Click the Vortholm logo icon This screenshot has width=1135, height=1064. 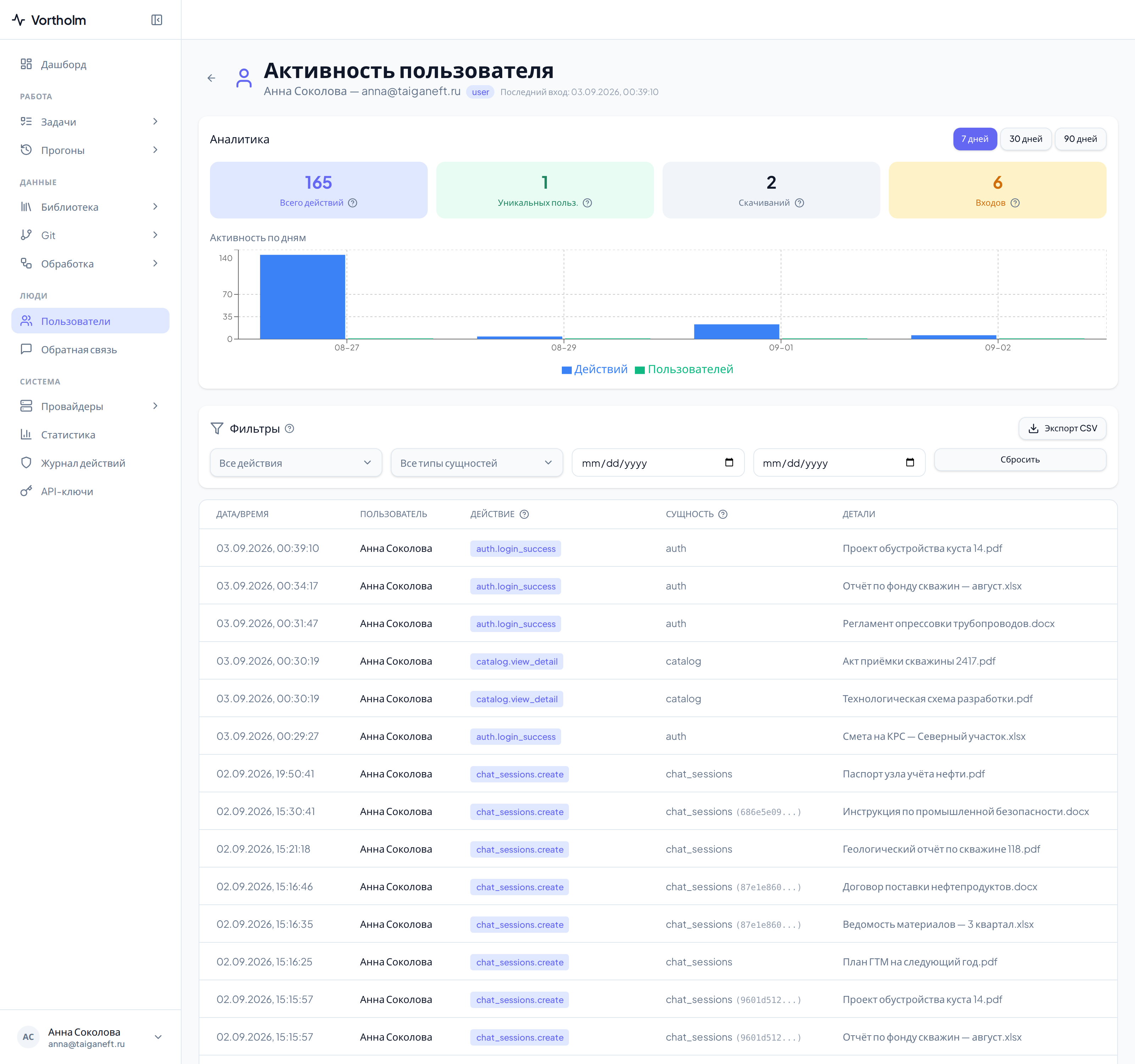(18, 20)
